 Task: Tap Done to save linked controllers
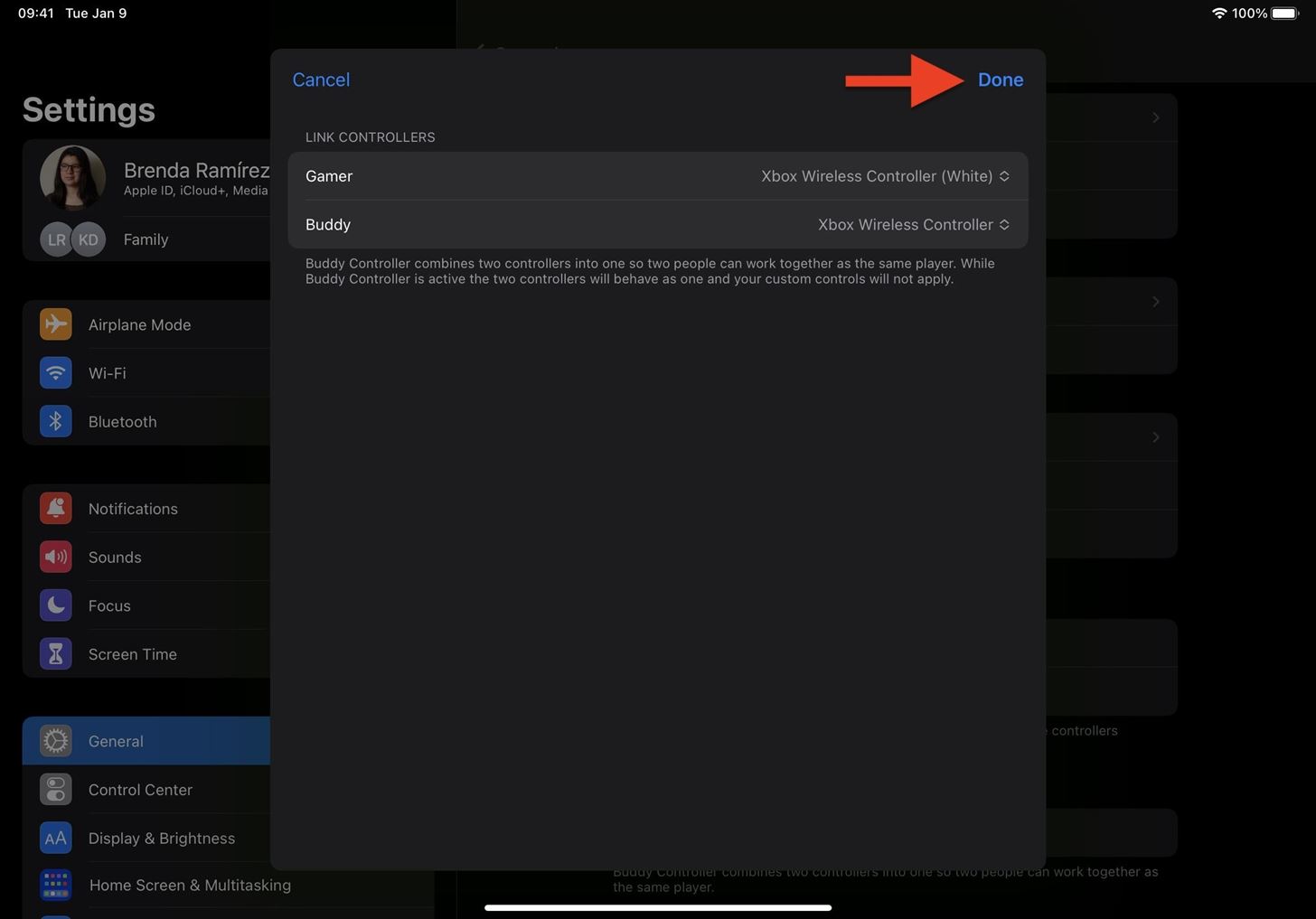click(x=1000, y=80)
